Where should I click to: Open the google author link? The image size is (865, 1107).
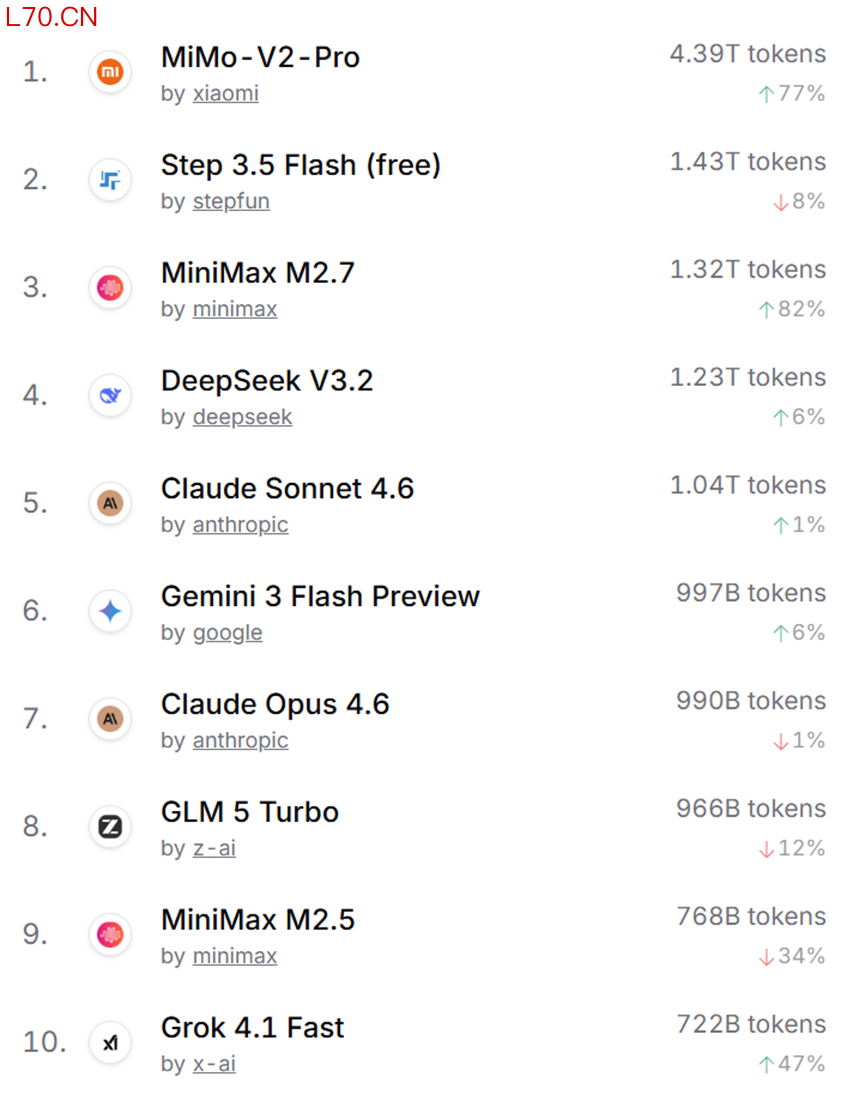(227, 633)
